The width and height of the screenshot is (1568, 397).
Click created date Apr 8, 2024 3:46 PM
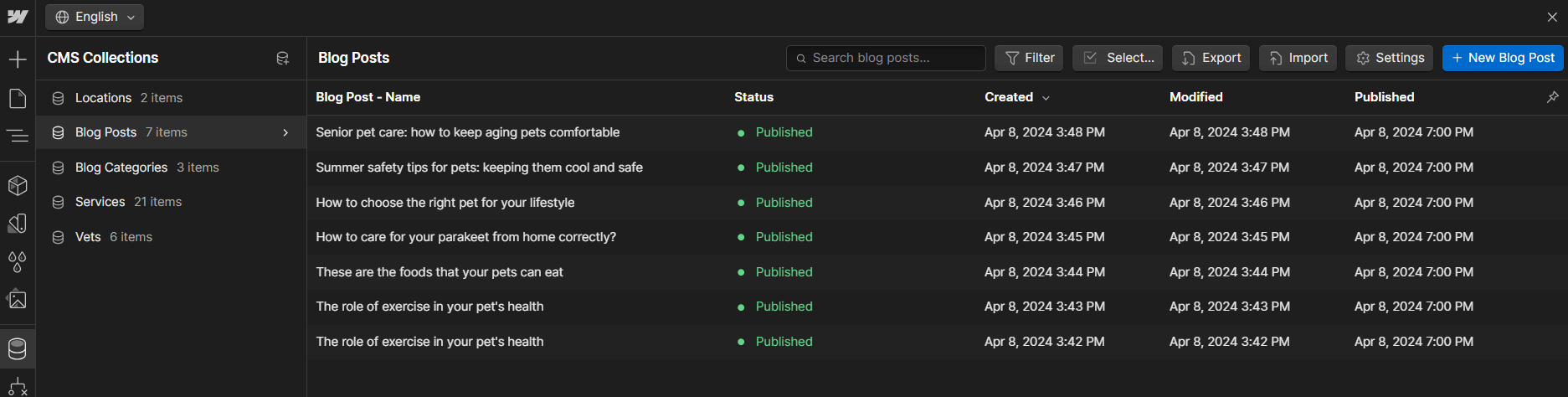coord(1044,203)
